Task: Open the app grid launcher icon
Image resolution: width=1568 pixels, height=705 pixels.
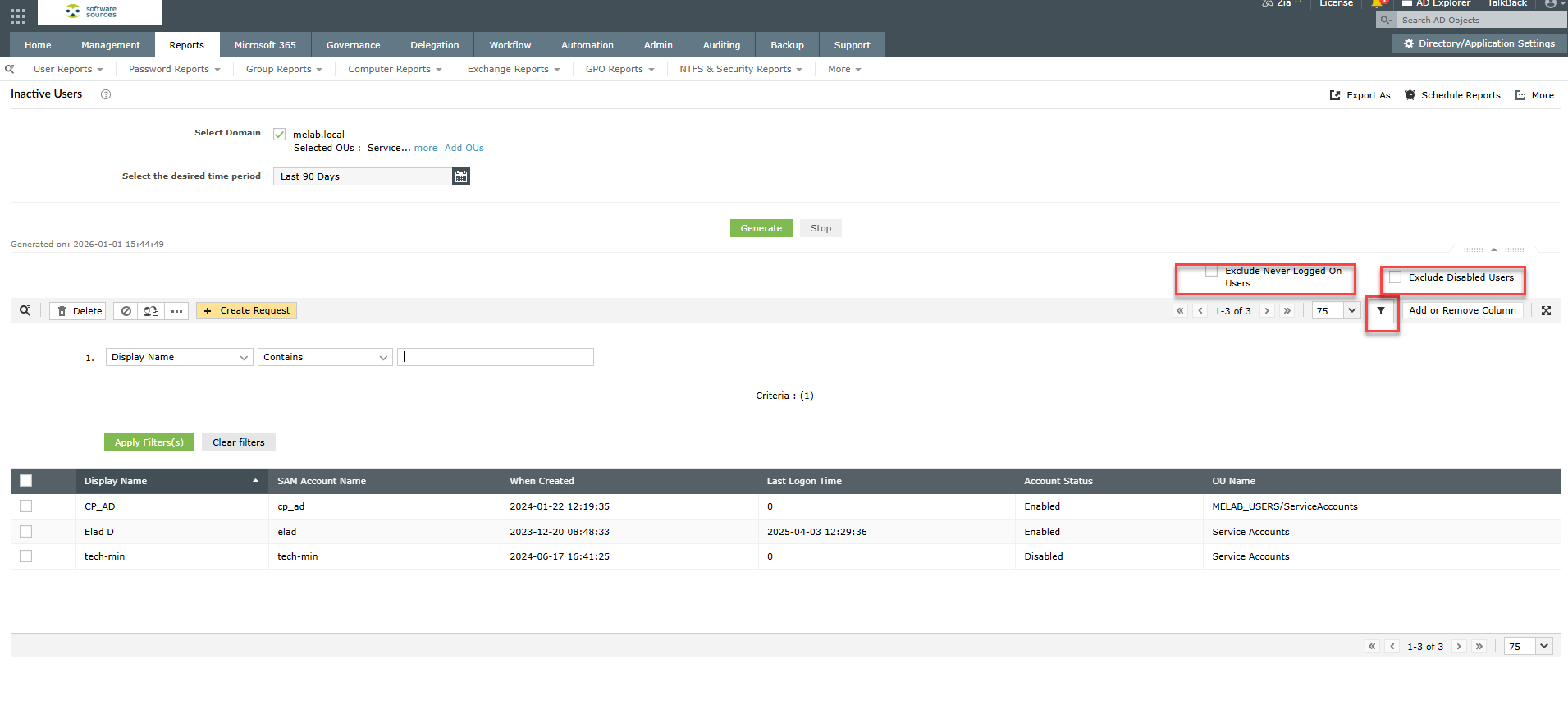Action: (x=18, y=16)
